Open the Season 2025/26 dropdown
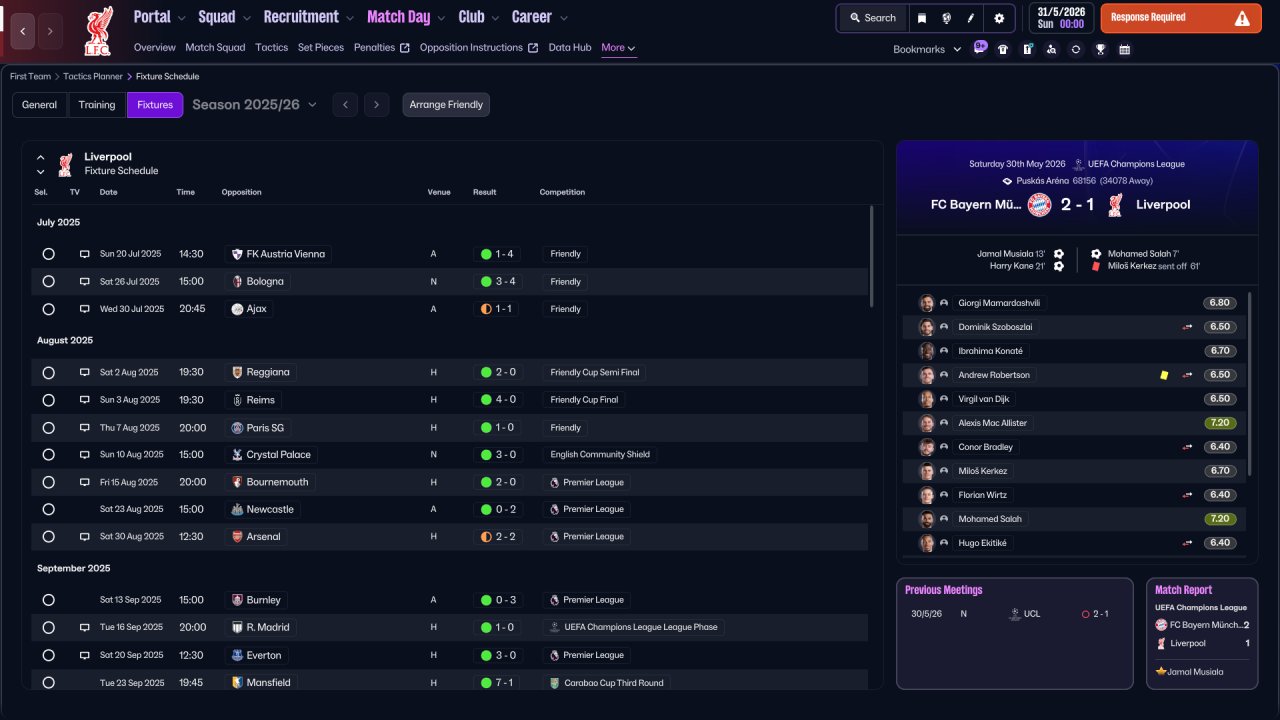The height and width of the screenshot is (720, 1280). (255, 105)
